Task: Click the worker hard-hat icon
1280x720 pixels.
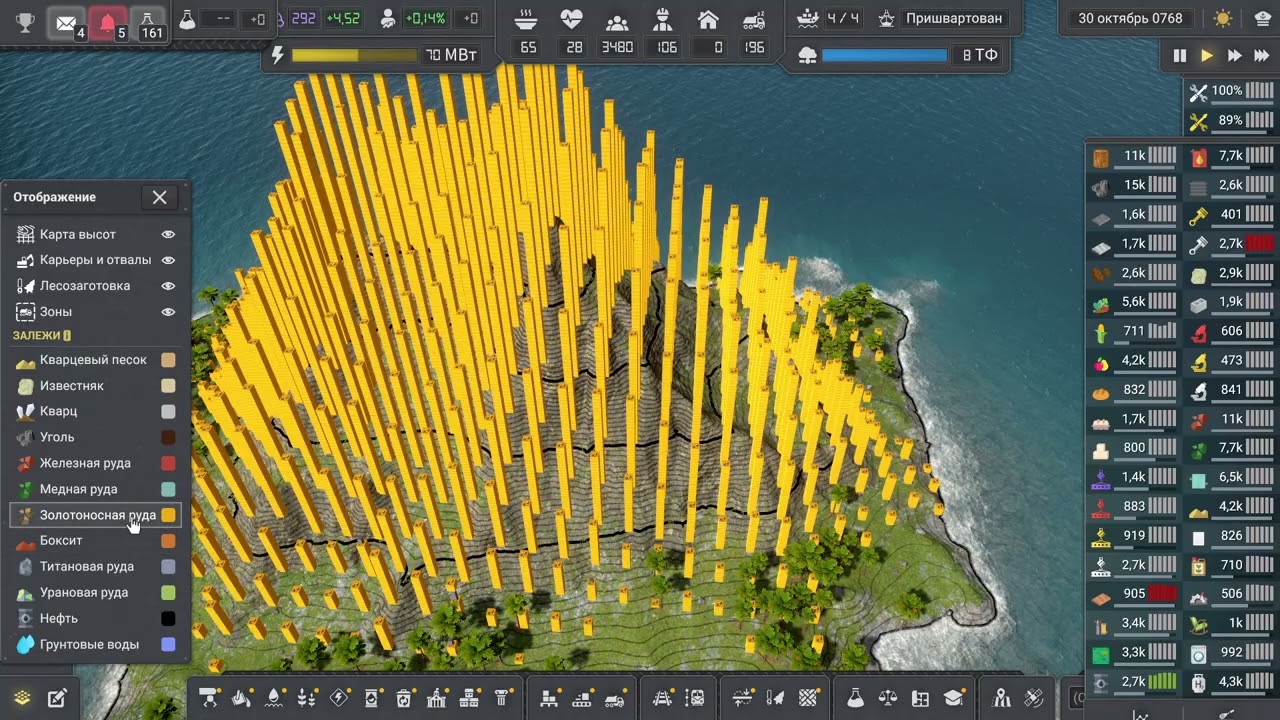Action: [662, 20]
